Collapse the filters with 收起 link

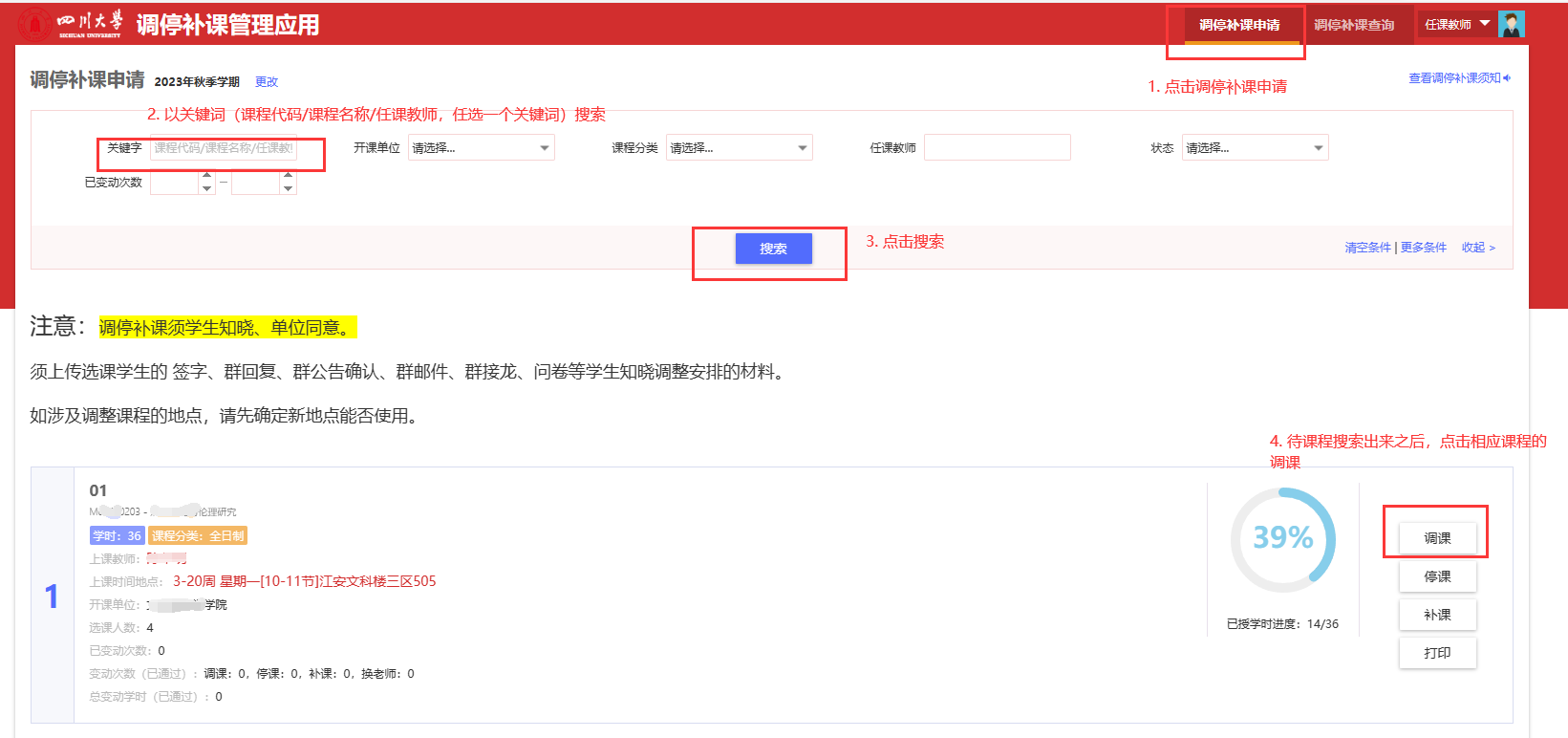pyautogui.click(x=1477, y=248)
